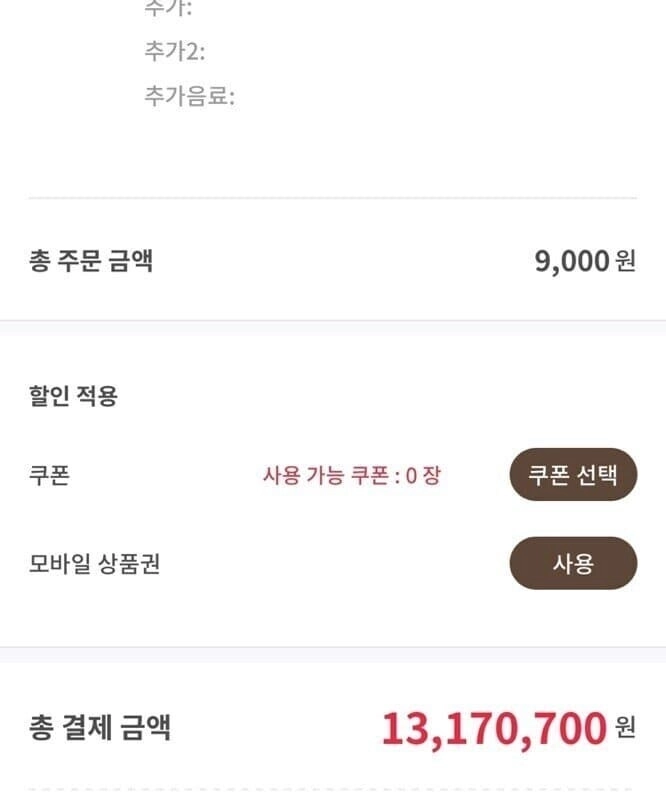
Task: Click the 총 결제 금액 label
Action: tap(100, 727)
